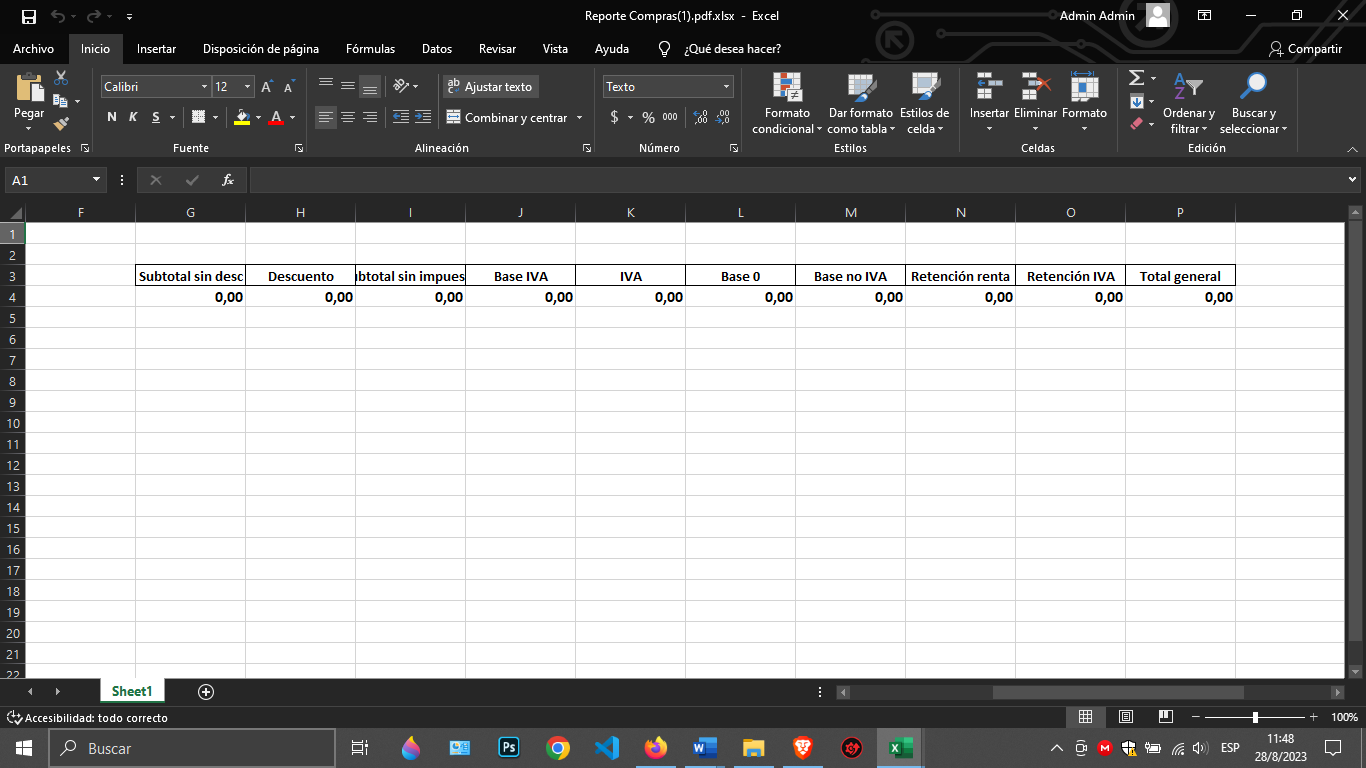Image resolution: width=1366 pixels, height=768 pixels.
Task: Click the Cut scissors icon
Action: click(x=61, y=78)
